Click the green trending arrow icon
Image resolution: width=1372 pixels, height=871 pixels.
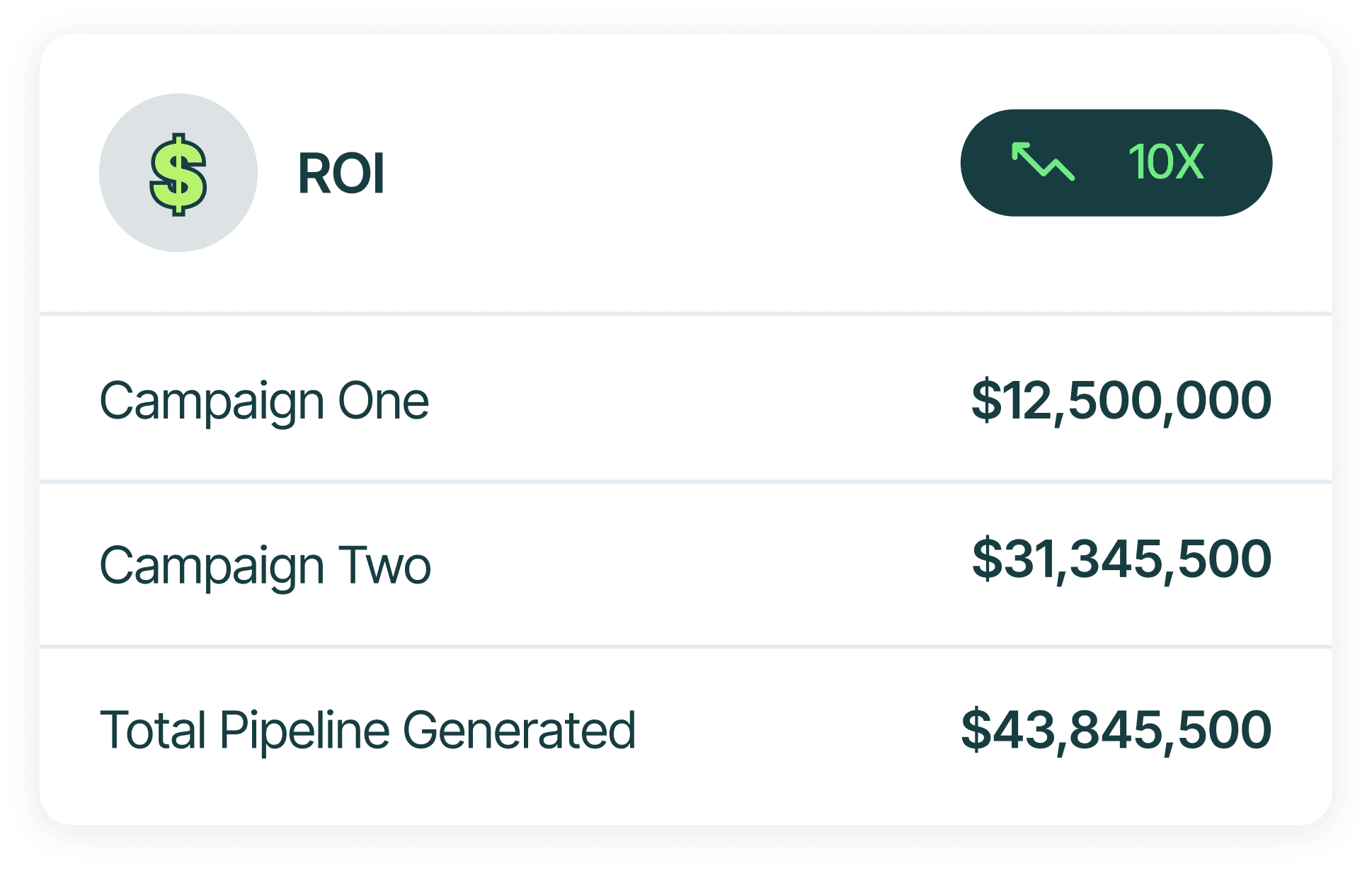pos(1043,161)
